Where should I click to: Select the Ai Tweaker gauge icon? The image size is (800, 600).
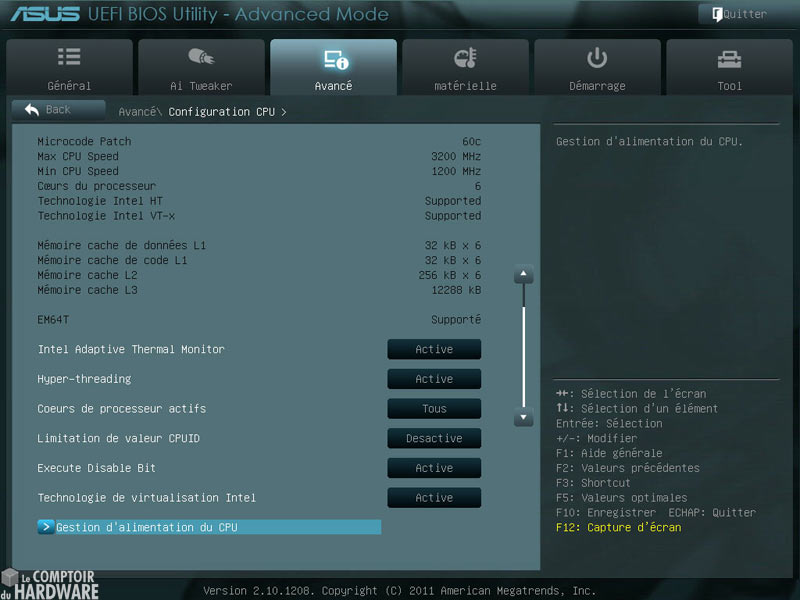click(x=201, y=57)
